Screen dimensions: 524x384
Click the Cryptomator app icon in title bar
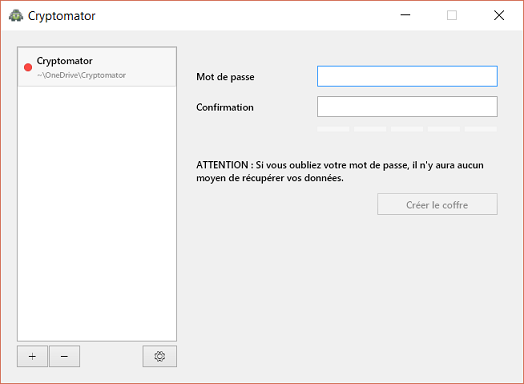(16, 15)
